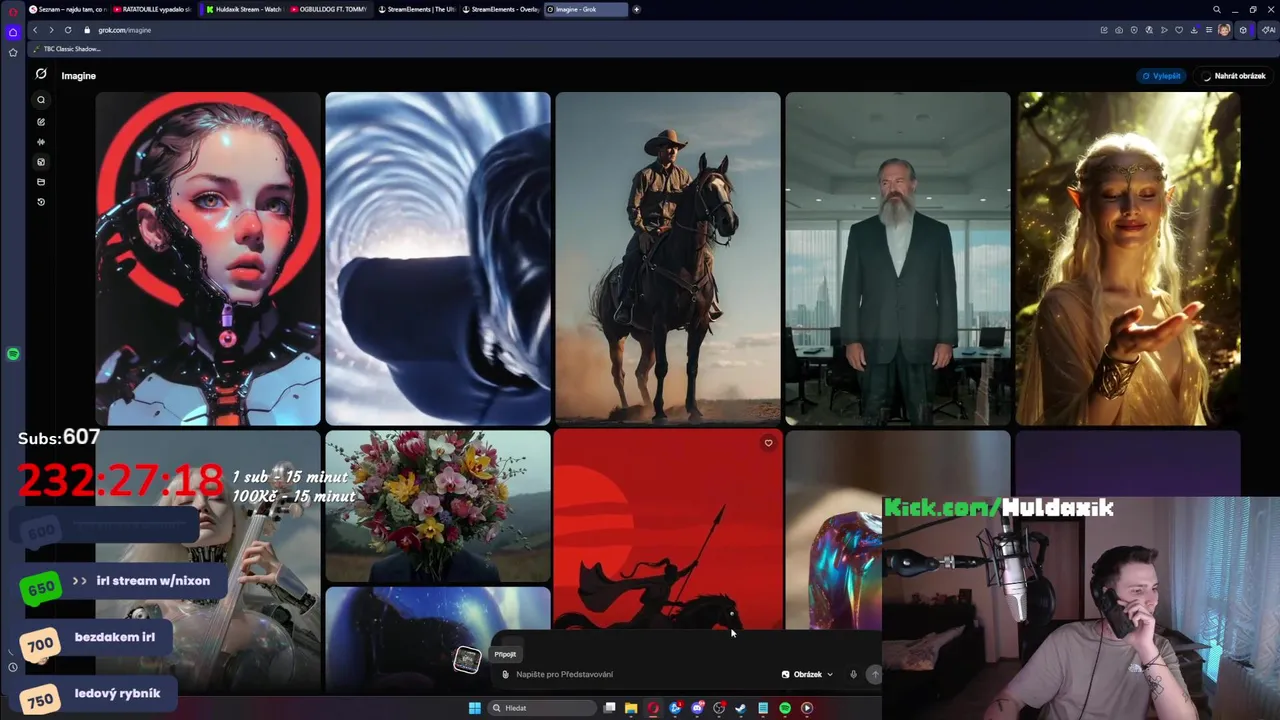Start a new chat with the compose icon
This screenshot has height=720, width=1280.
(x=41, y=122)
